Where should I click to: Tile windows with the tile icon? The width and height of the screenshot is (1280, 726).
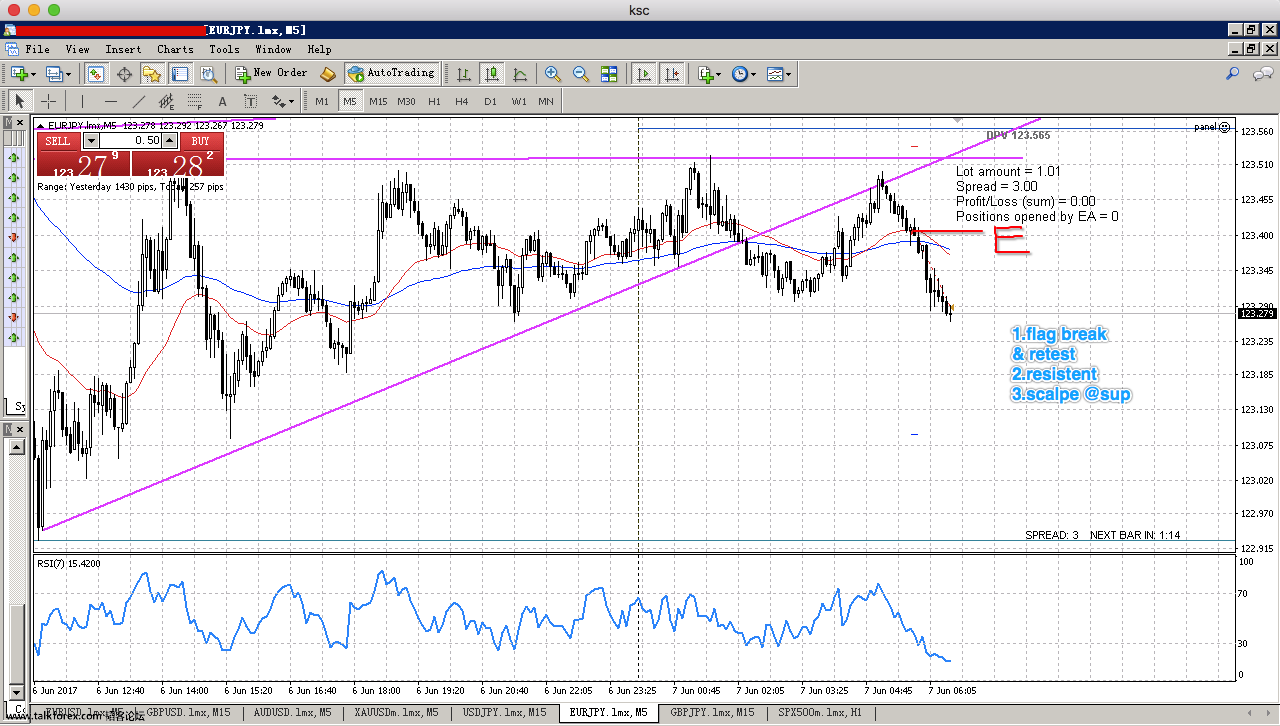609,74
